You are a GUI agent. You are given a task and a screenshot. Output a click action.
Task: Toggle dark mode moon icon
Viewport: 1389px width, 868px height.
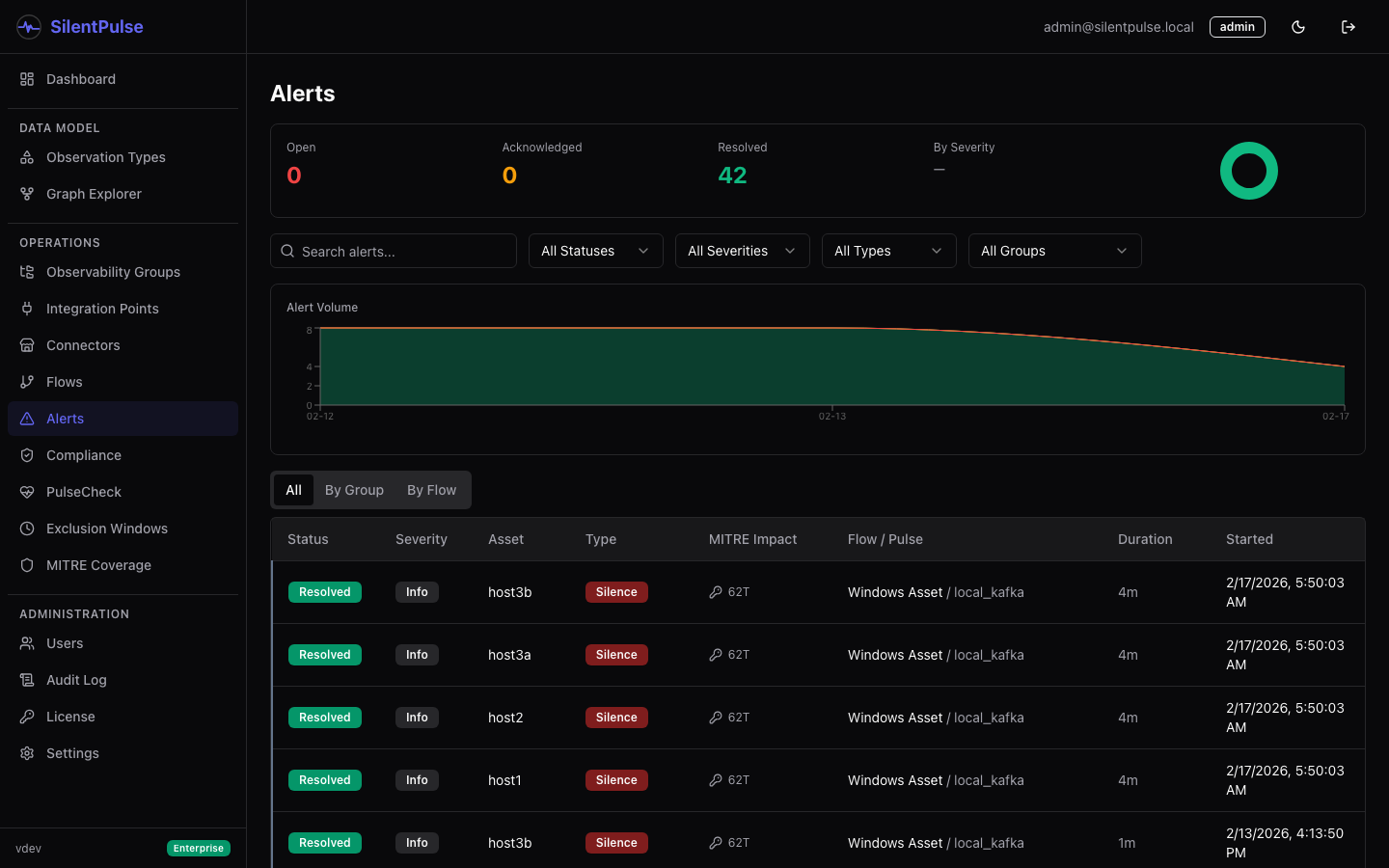(x=1298, y=27)
